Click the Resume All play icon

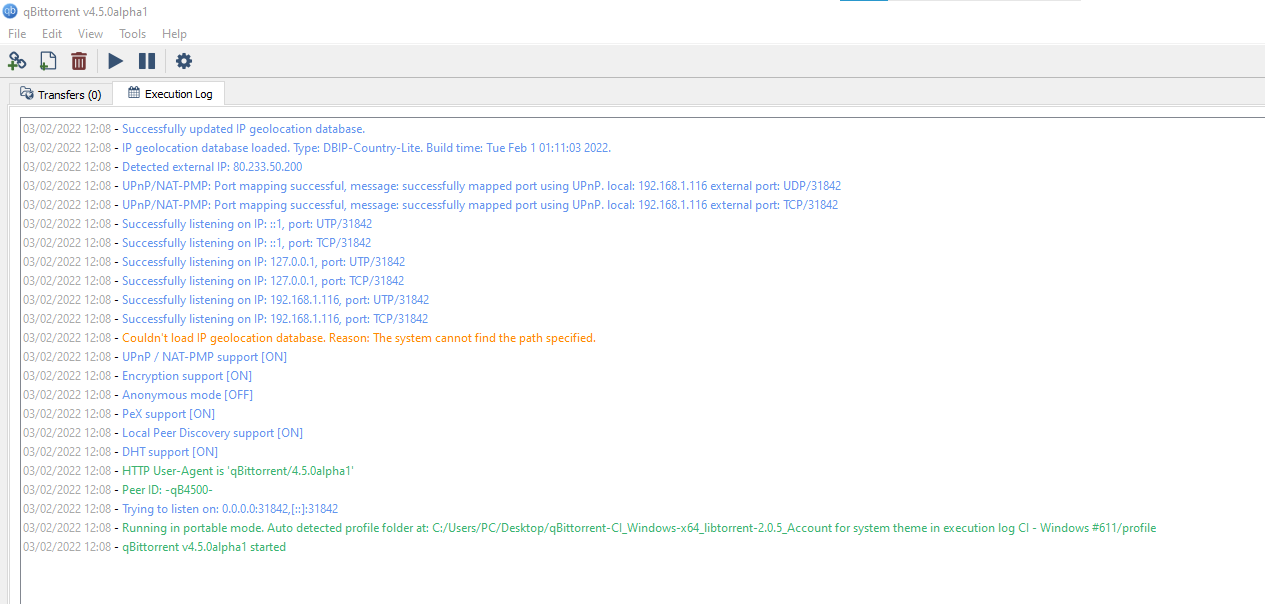(114, 61)
